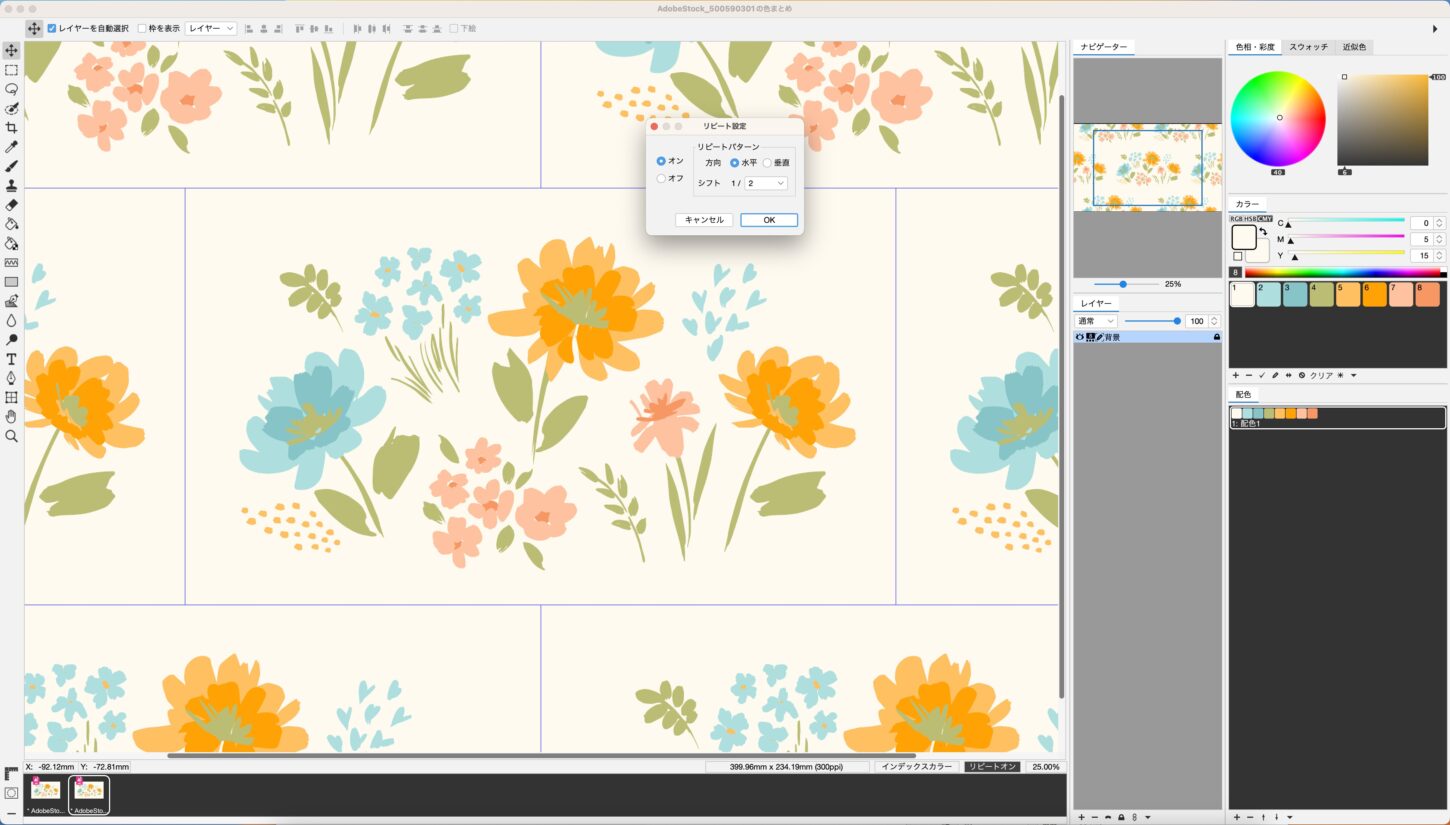Screen dimensions: 1450x825
Task: Select palette color swatch number 6
Action: click(1374, 294)
